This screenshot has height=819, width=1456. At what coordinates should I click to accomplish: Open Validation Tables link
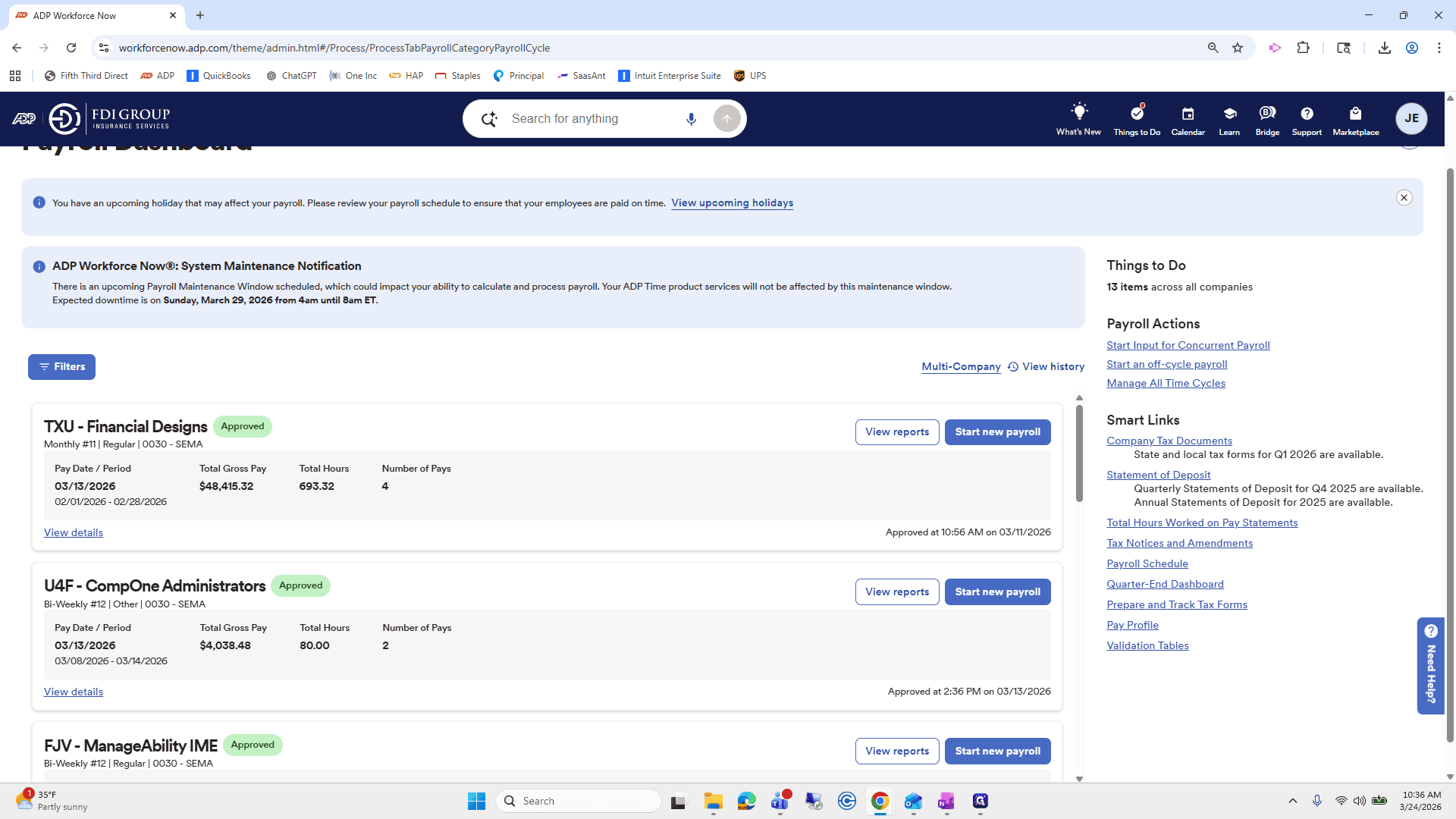click(1147, 646)
